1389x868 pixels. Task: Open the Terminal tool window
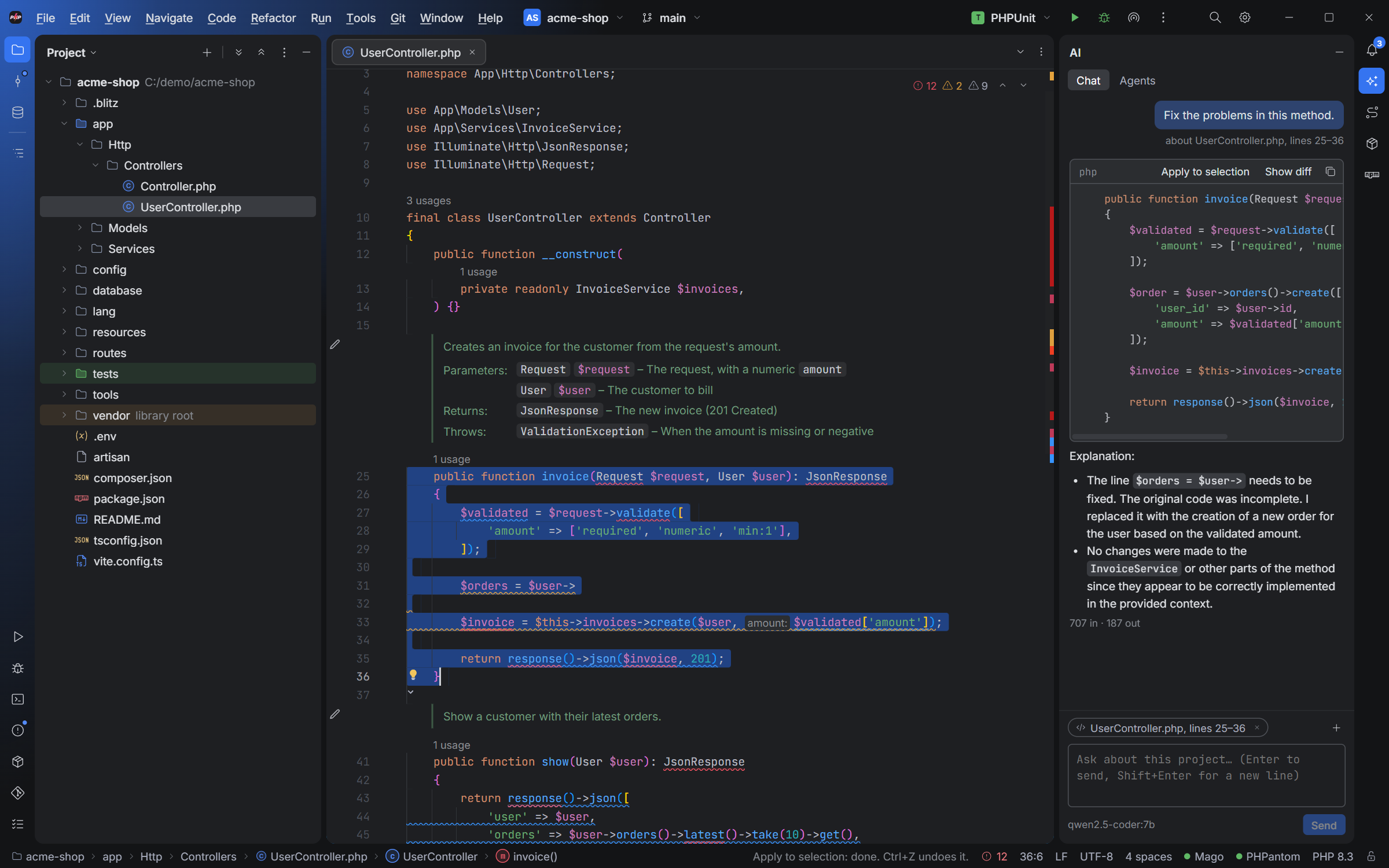(x=17, y=699)
